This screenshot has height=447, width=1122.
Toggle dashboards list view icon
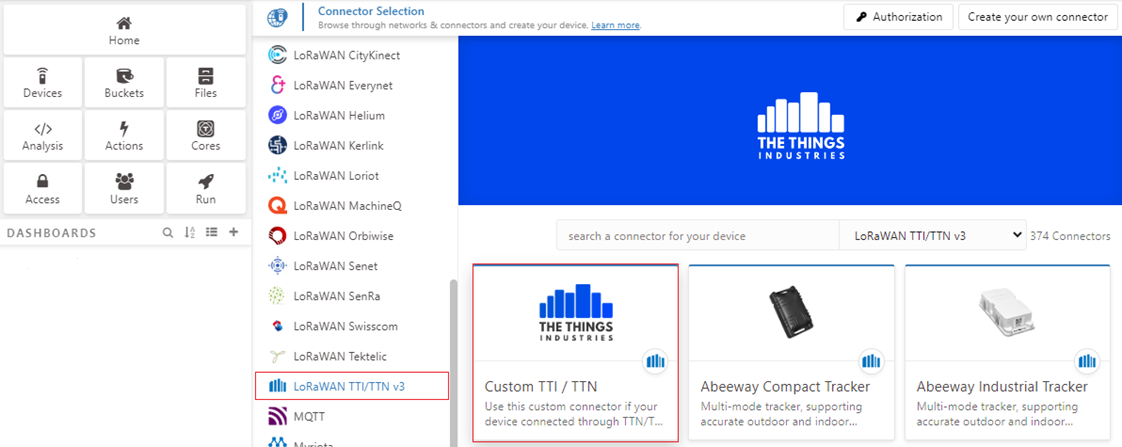click(x=211, y=232)
